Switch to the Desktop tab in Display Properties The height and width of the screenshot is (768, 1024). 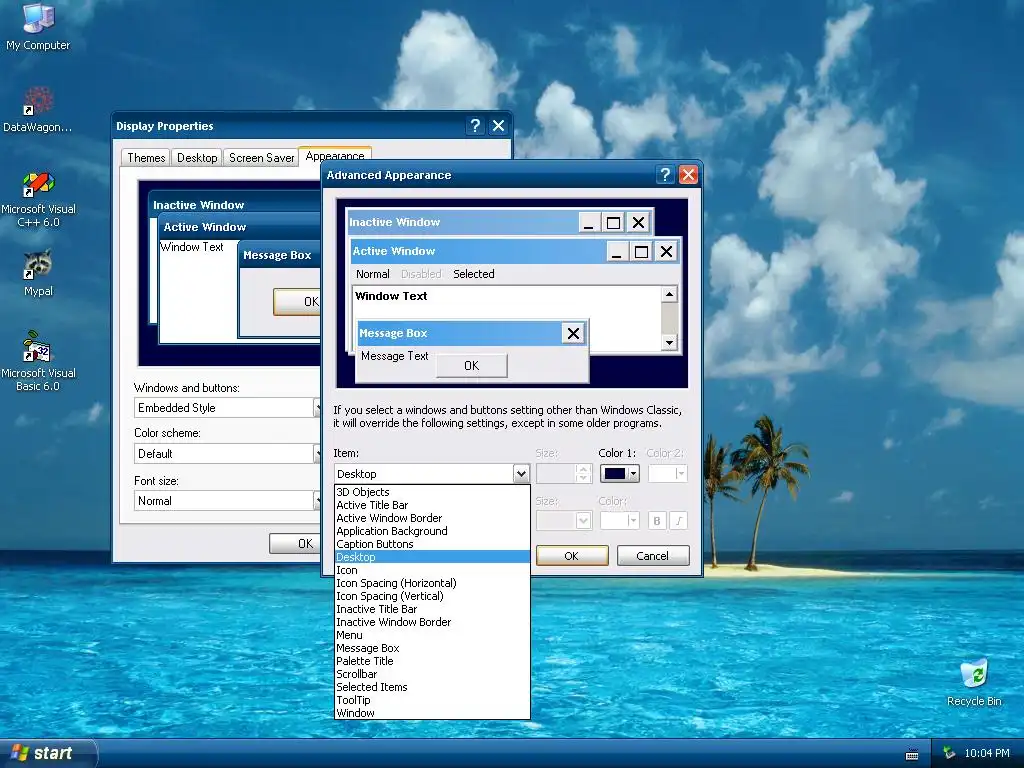click(197, 157)
